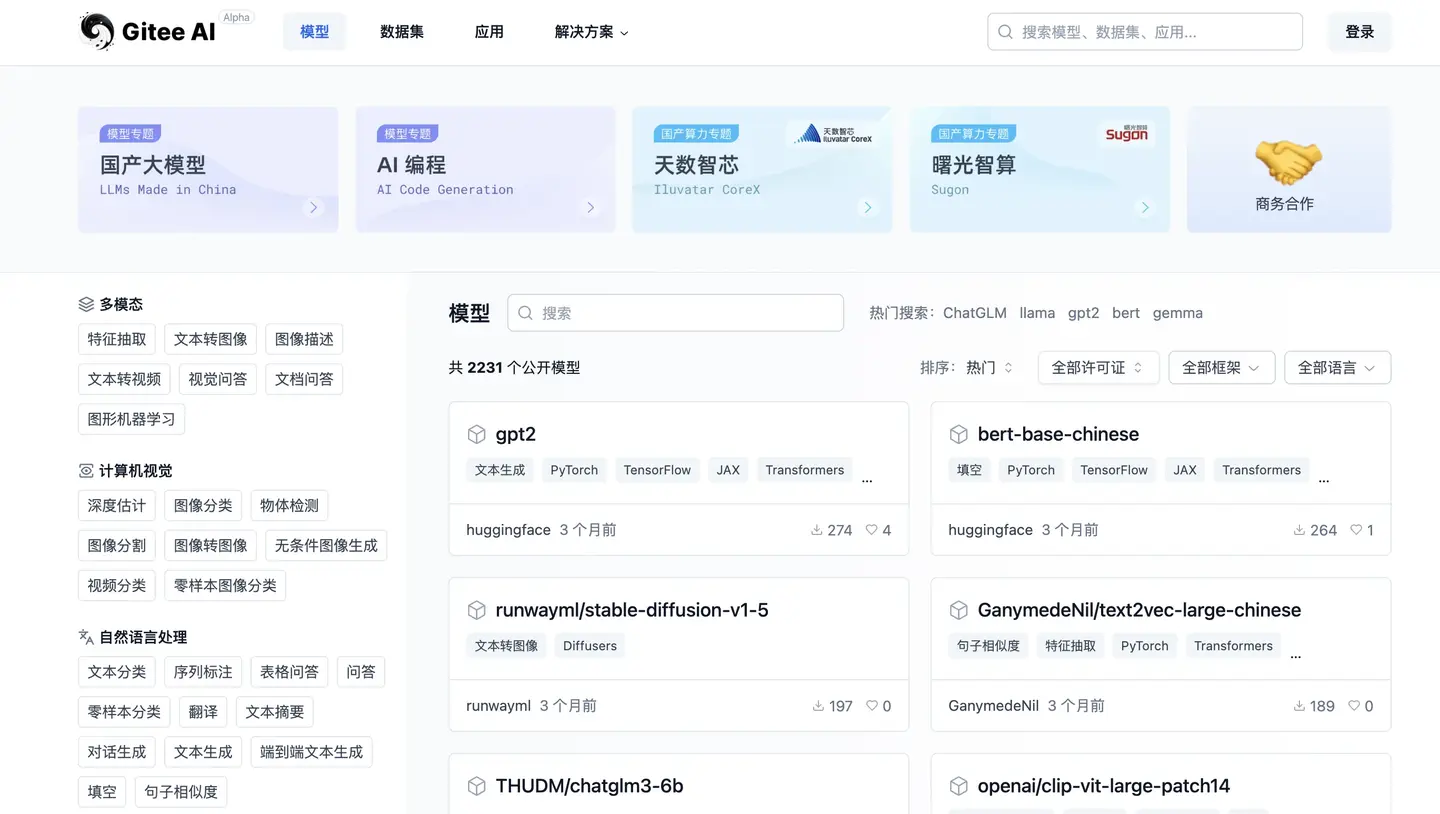
Task: Click cube icon beside GanymedeNil/text2vec-large-chinese
Action: click(x=959, y=610)
